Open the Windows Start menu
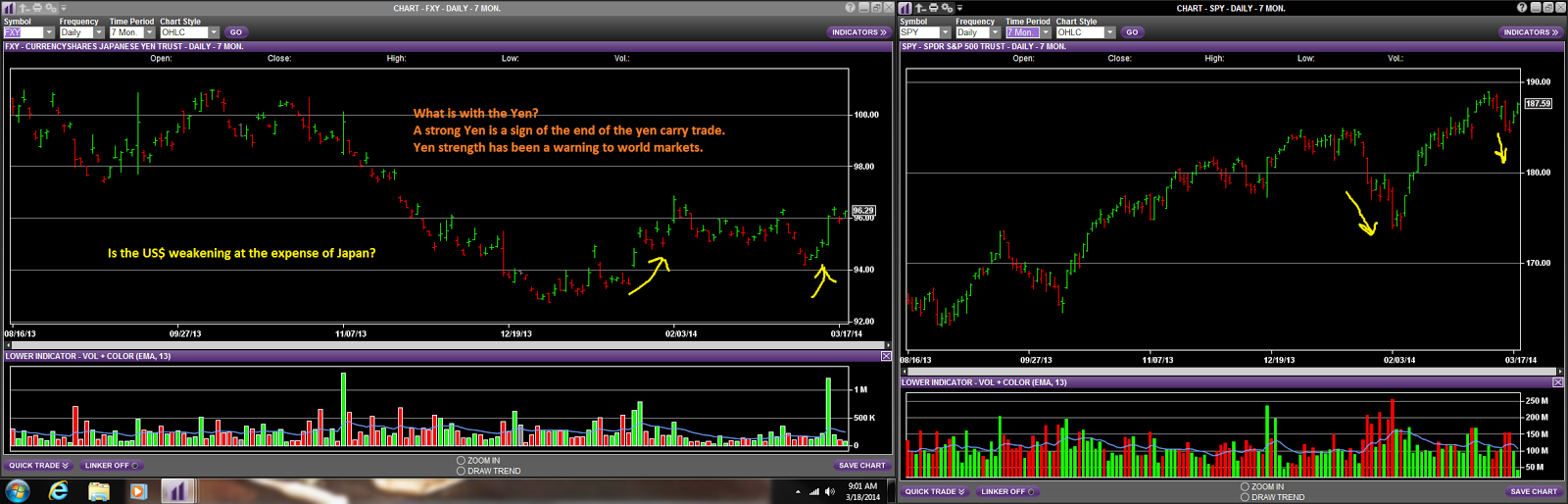 coord(17,490)
